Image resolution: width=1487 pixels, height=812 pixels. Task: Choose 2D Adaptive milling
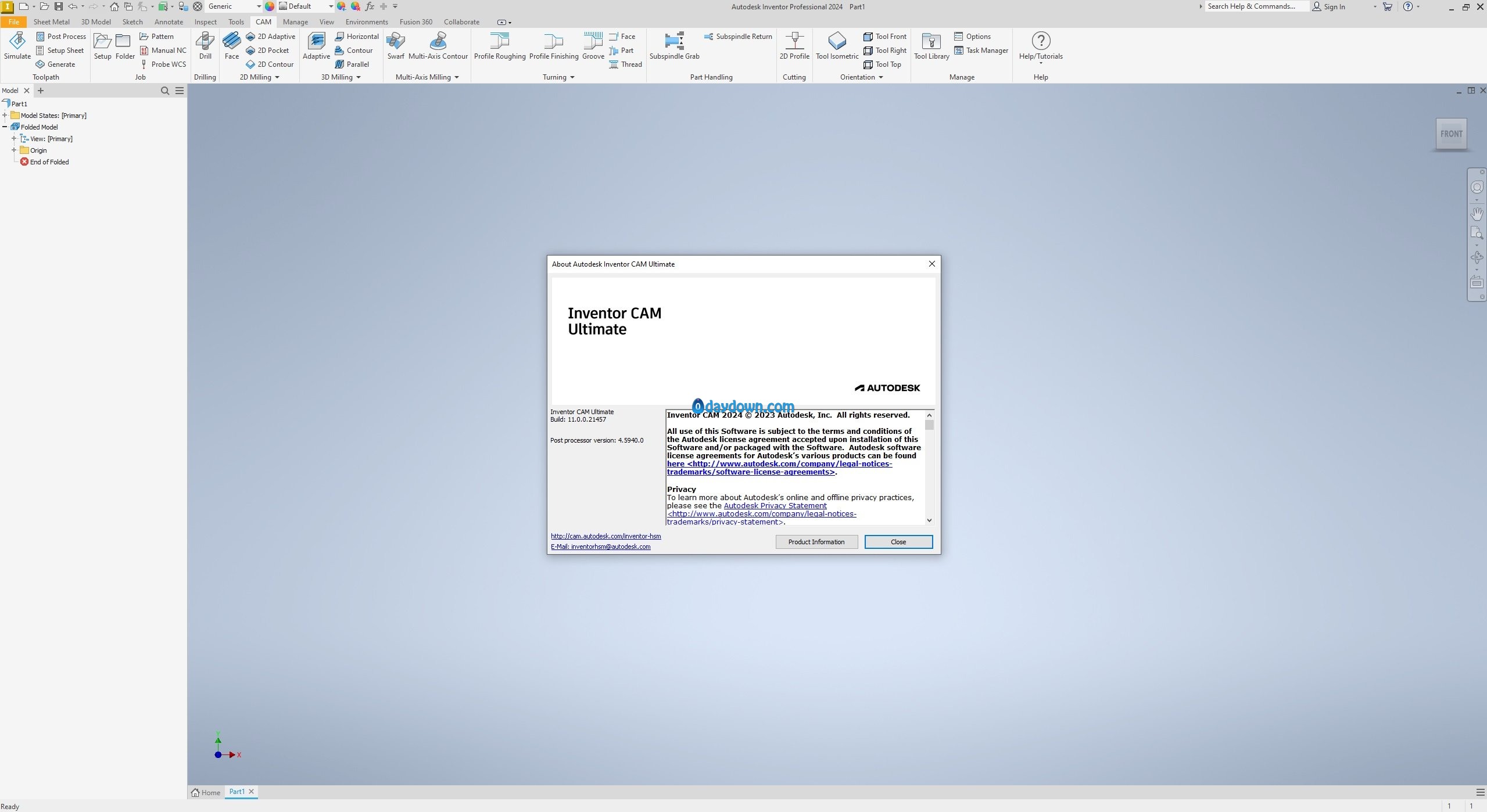pos(271,36)
